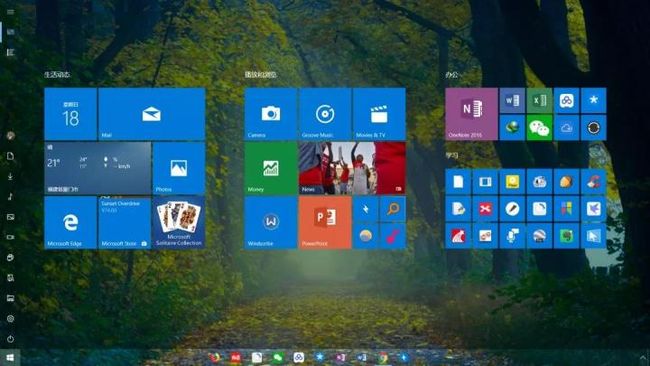
Task: Open the pink music note small tile
Action: (x=393, y=236)
